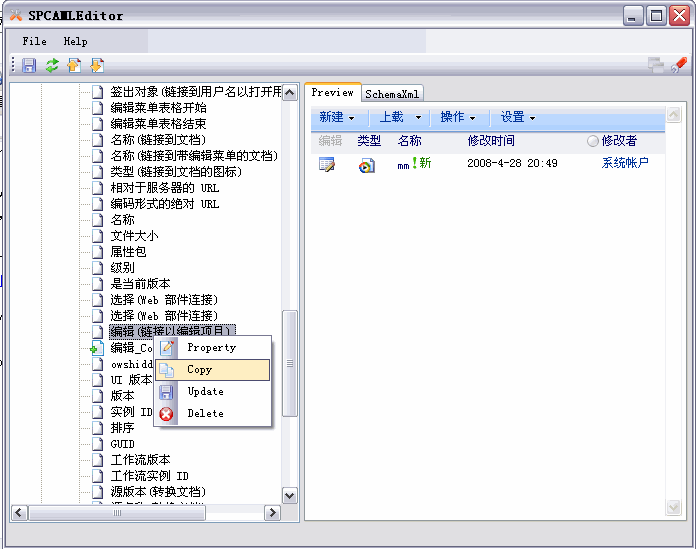
Task: Choose Copy from the context menu
Action: [212, 370]
